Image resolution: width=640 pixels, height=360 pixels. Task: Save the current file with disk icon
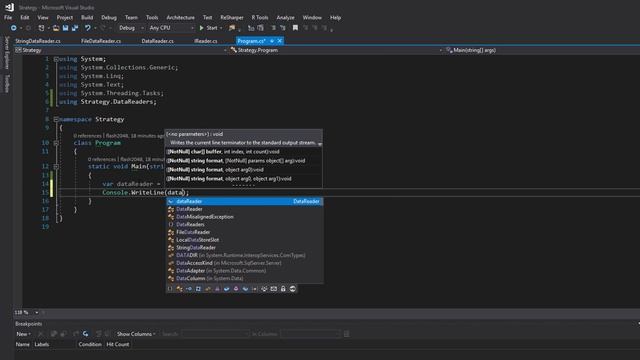65,28
